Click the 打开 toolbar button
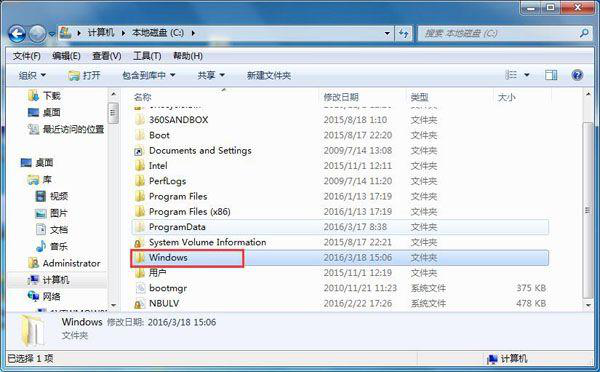This screenshot has width=600, height=372. click(84, 75)
